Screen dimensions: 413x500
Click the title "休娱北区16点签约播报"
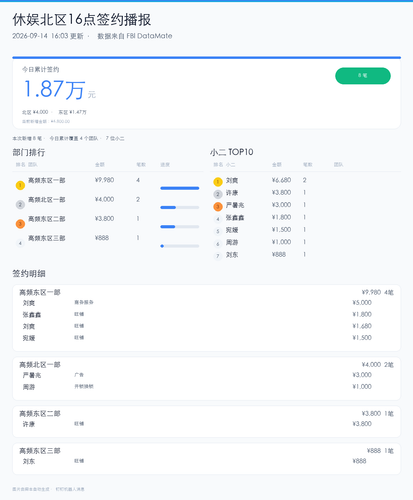click(82, 20)
